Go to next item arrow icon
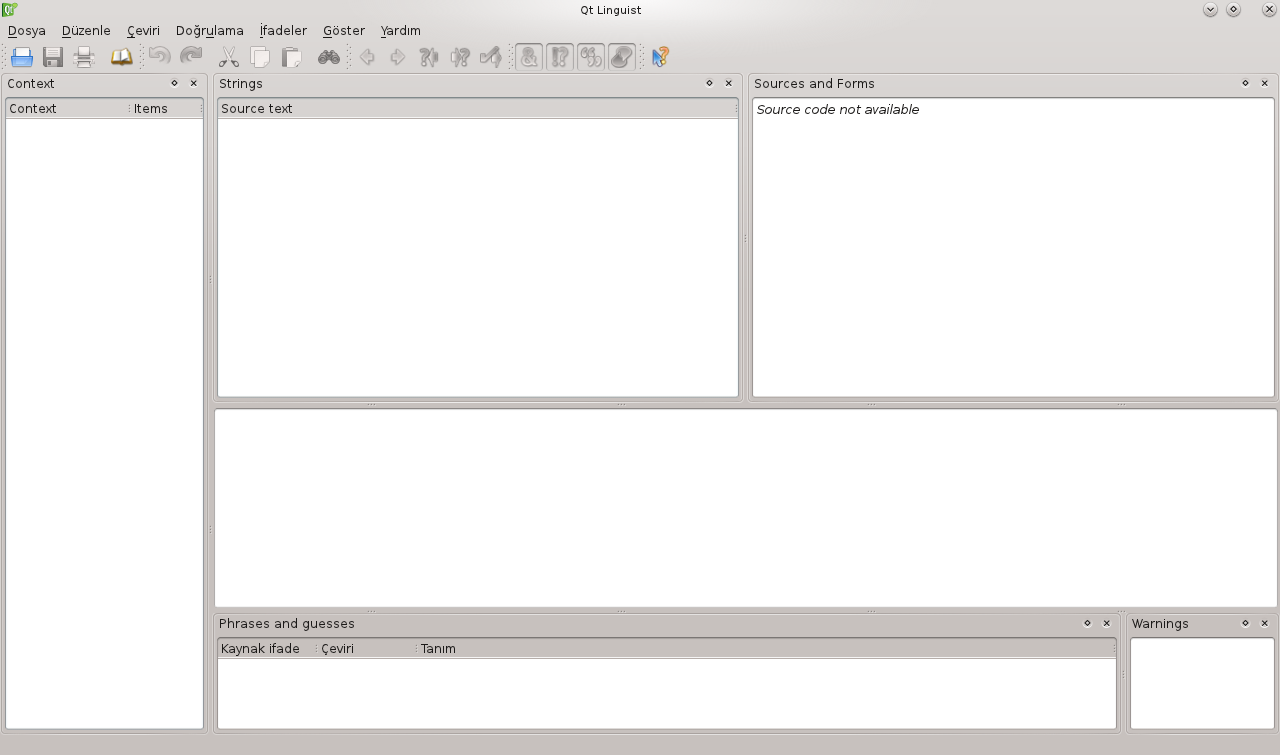This screenshot has width=1280, height=755. pos(398,57)
